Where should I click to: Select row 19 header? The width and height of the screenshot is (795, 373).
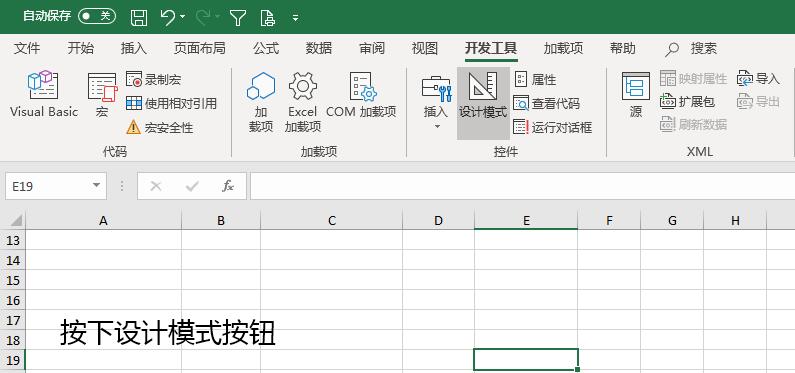tap(13, 360)
